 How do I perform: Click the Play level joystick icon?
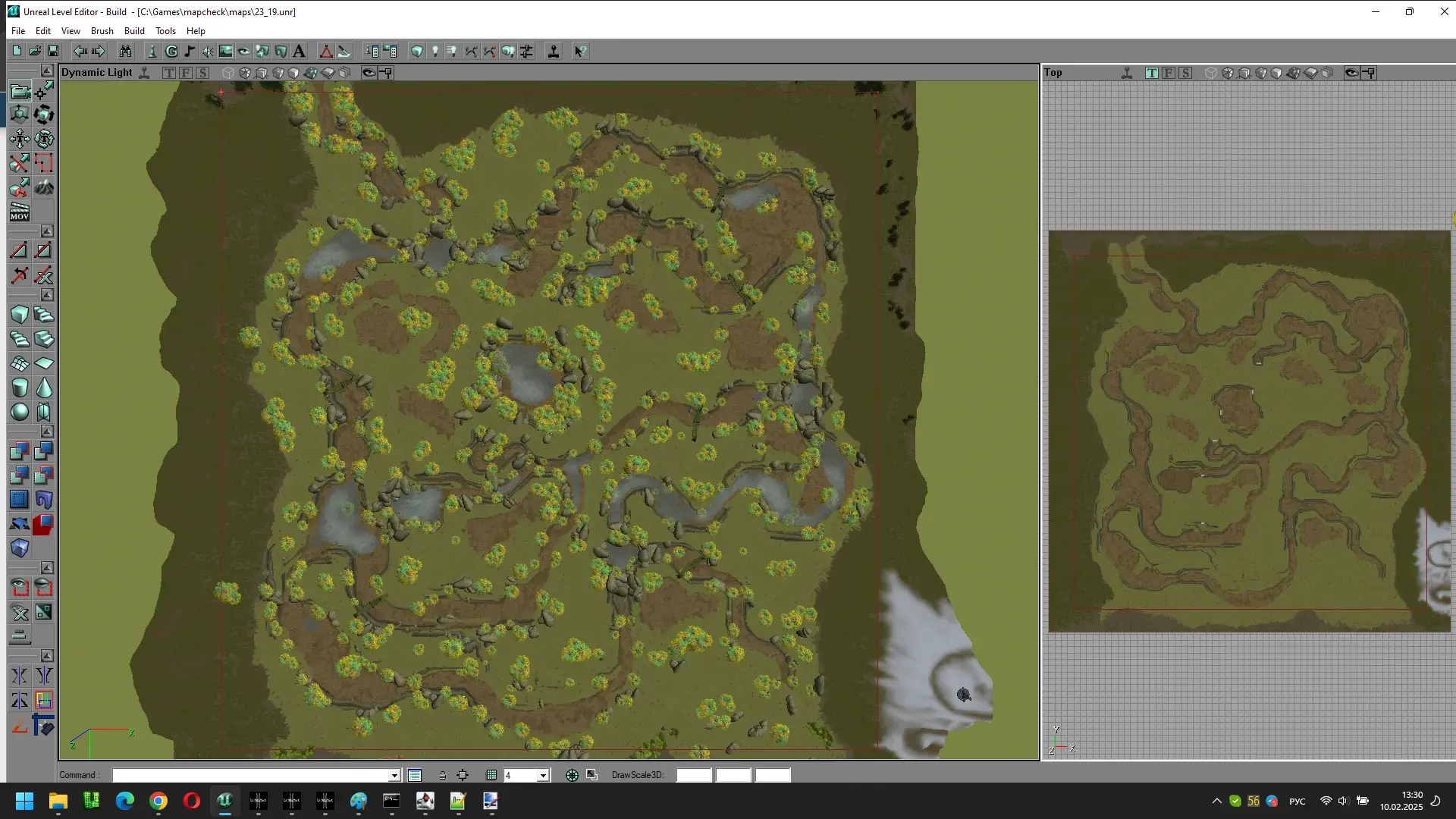554,51
